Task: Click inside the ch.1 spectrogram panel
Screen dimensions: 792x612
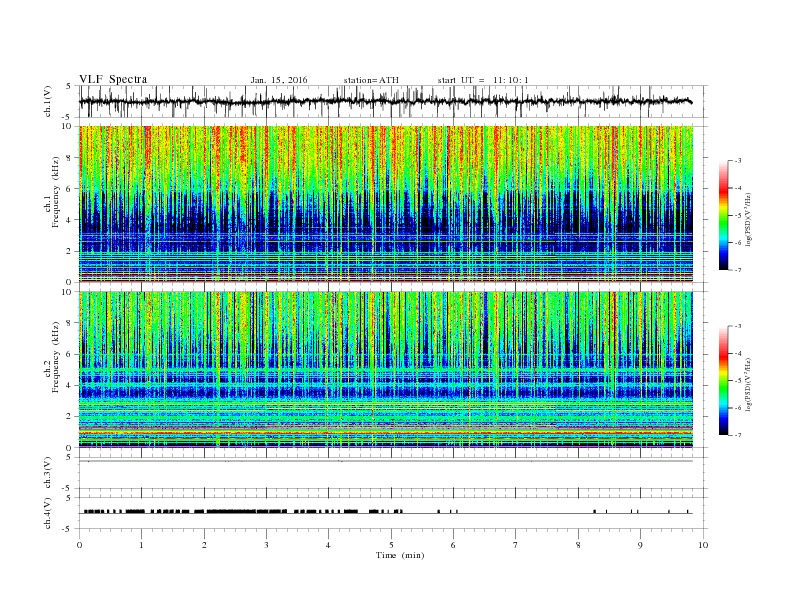Action: tap(386, 204)
